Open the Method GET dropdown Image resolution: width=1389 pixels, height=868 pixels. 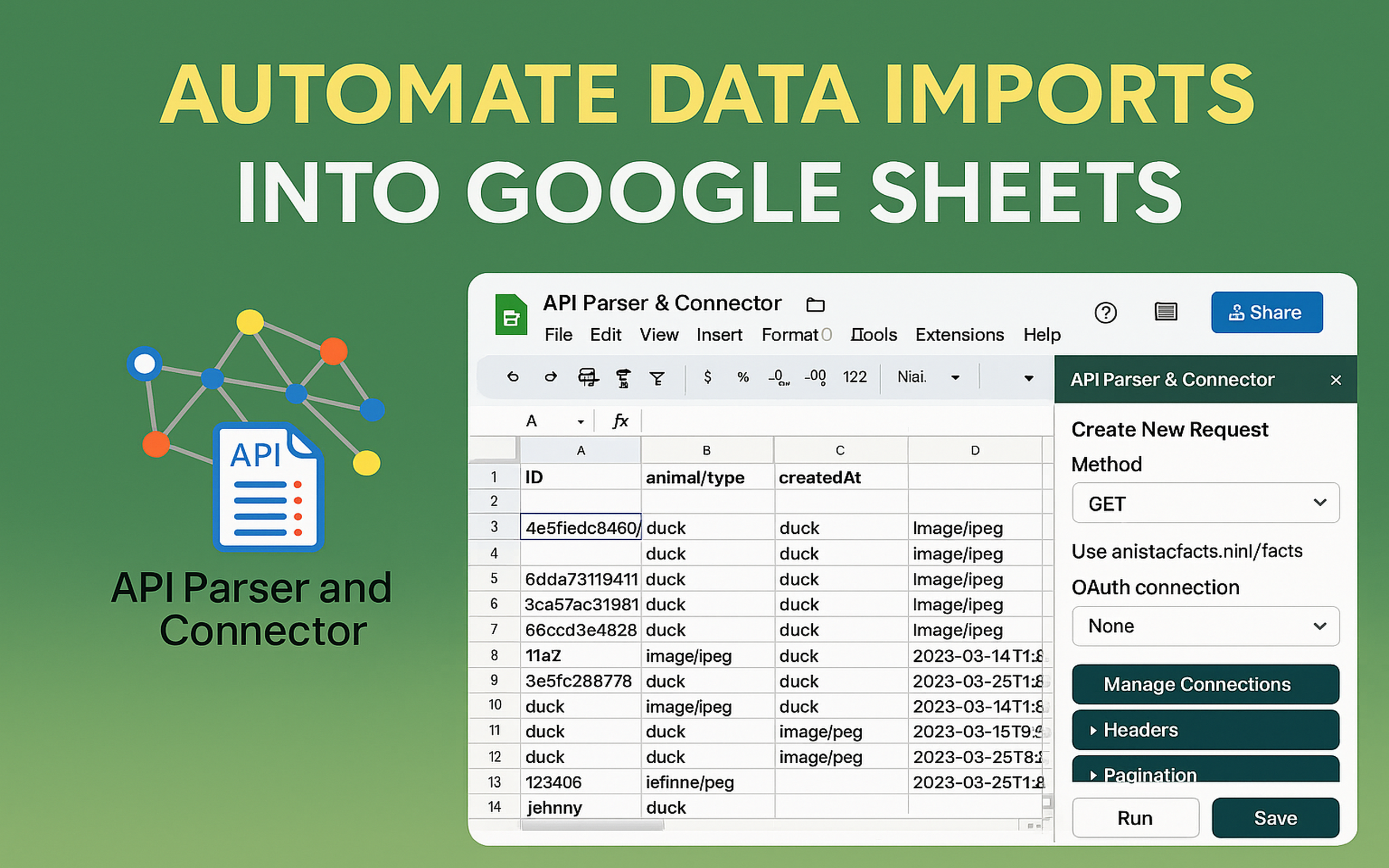coord(1205,503)
